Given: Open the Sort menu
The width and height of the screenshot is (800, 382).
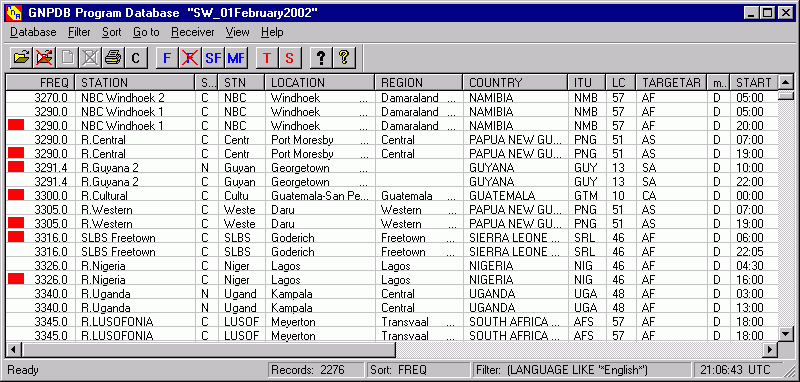Looking at the screenshot, I should pos(112,32).
